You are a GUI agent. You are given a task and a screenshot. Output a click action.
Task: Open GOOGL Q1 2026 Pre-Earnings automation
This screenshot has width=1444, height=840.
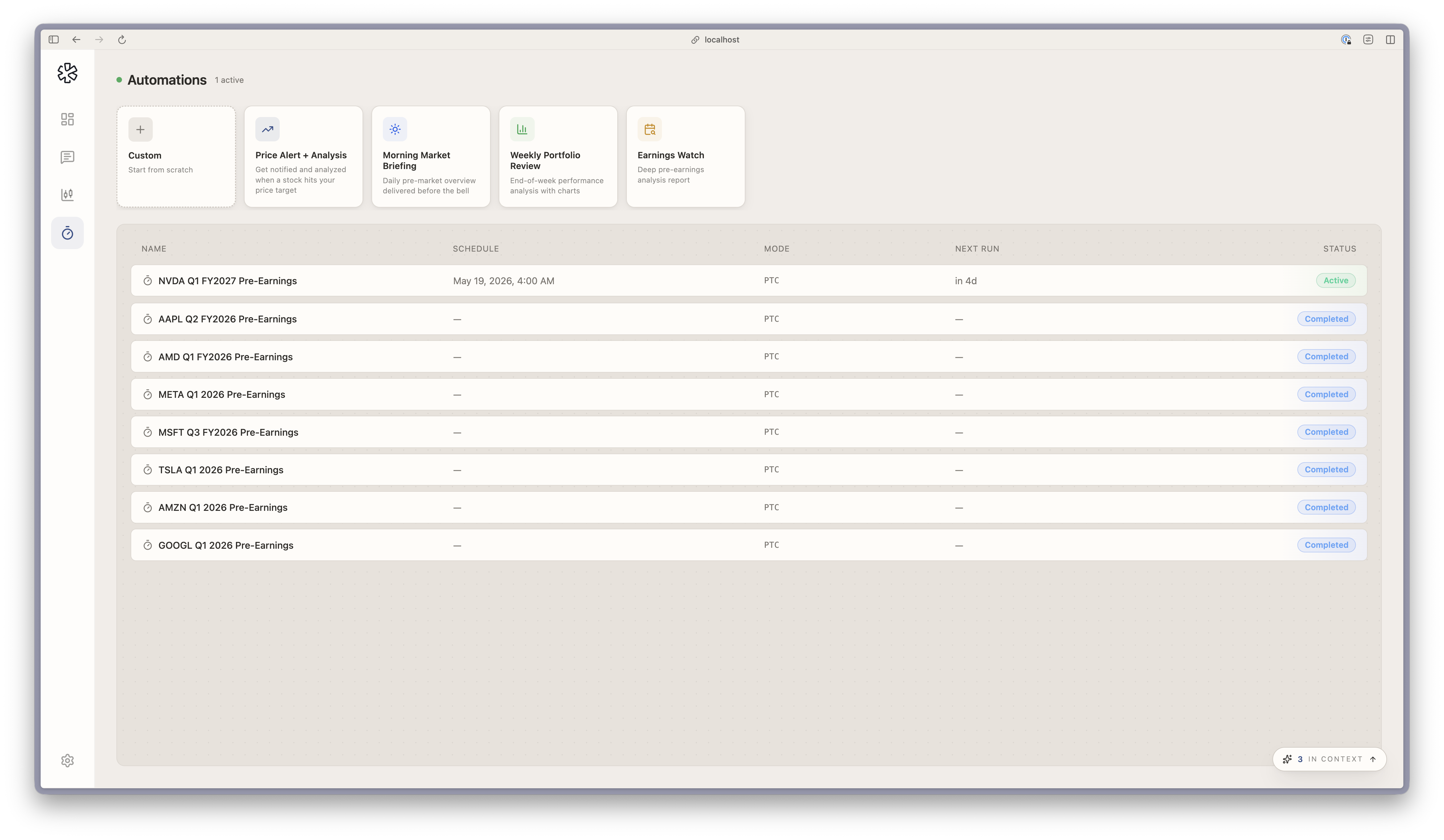748,546
